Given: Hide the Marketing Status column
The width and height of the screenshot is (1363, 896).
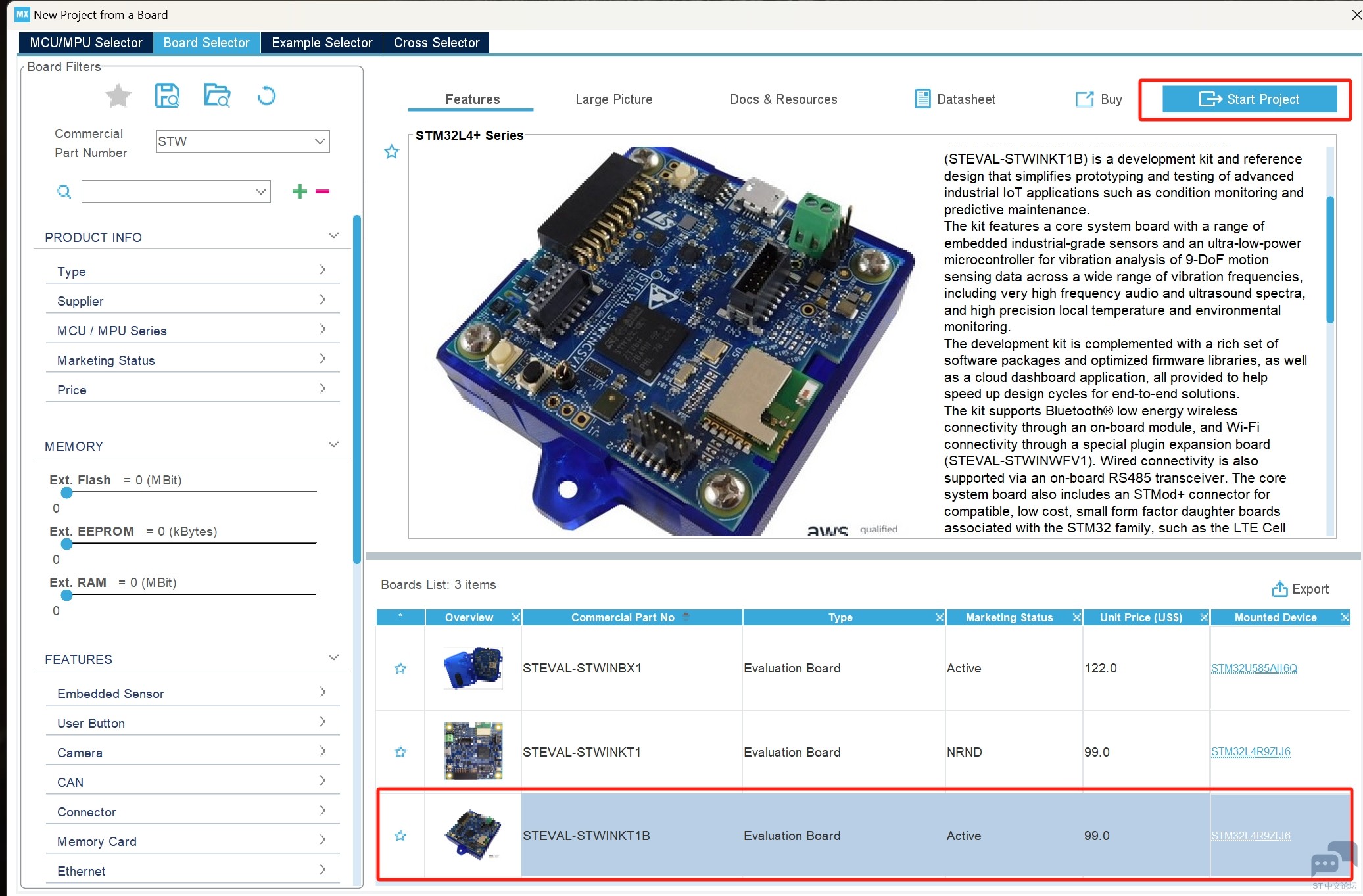Looking at the screenshot, I should point(1077,617).
